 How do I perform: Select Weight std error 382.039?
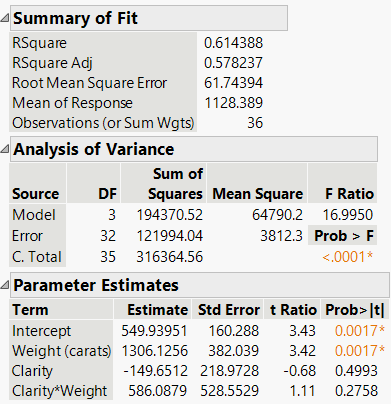click(233, 351)
